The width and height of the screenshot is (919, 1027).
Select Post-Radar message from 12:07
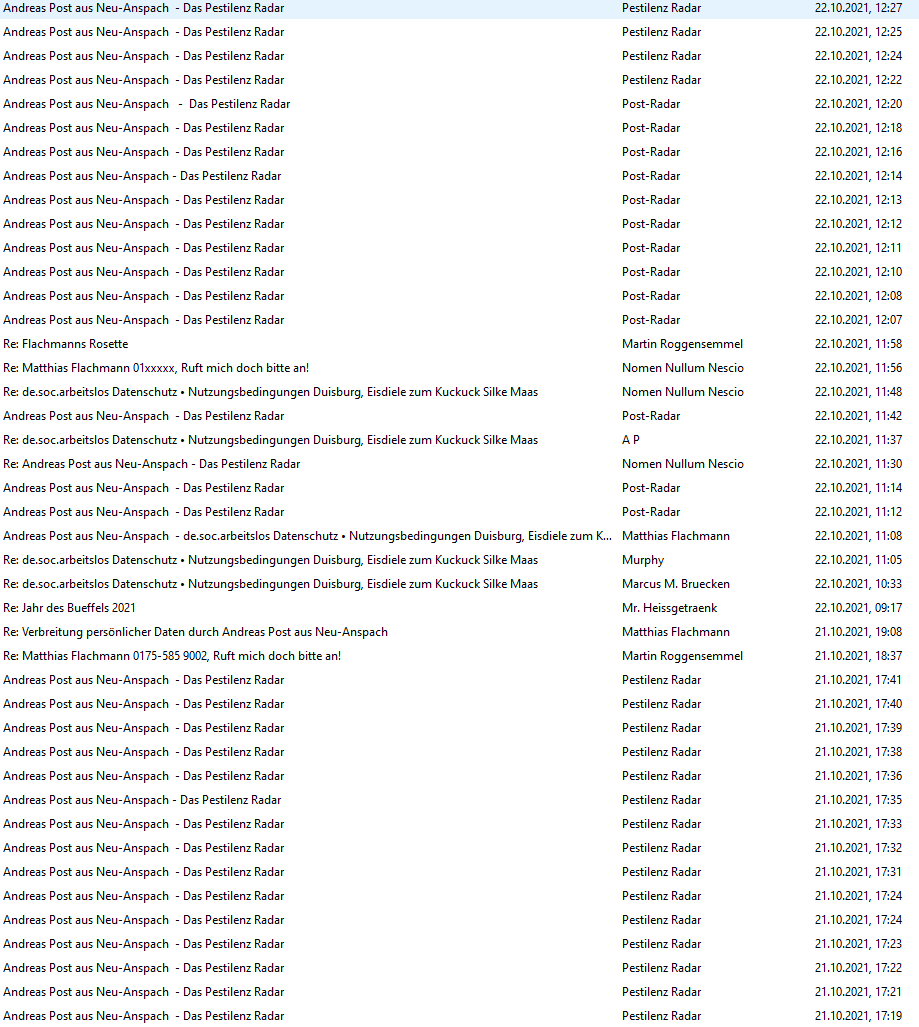tap(459, 320)
